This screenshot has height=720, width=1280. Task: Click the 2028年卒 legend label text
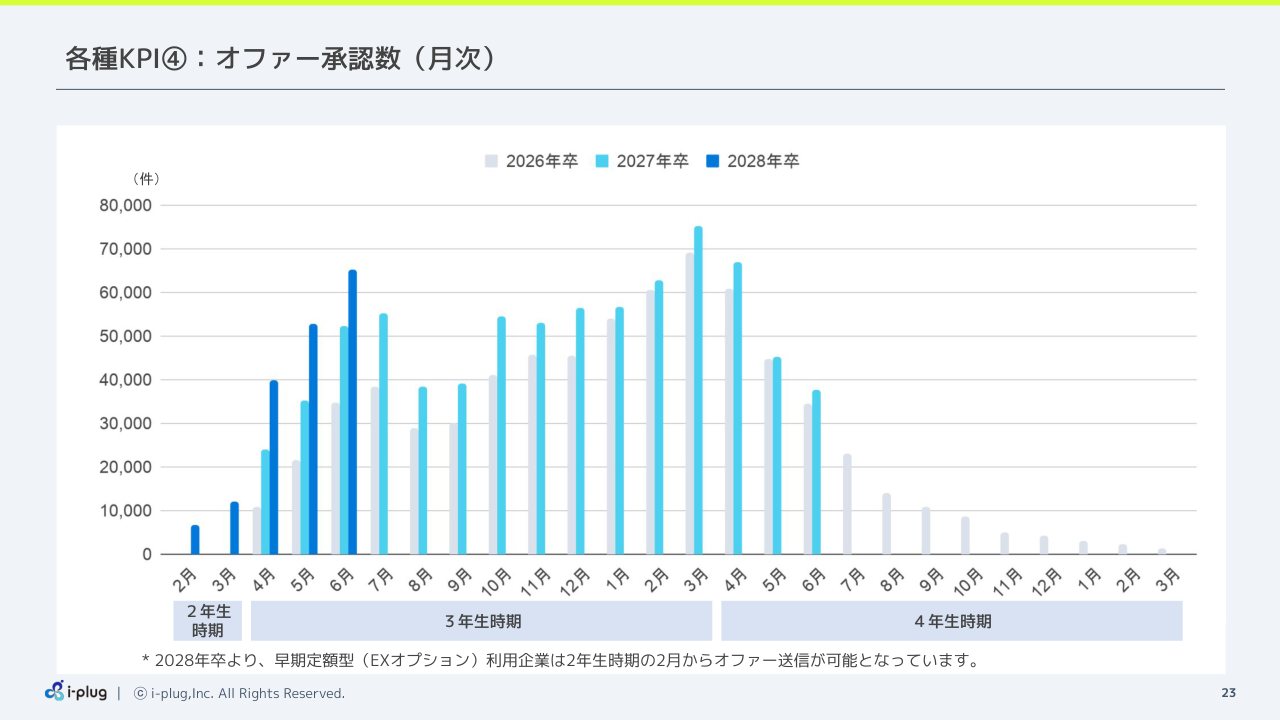764,161
